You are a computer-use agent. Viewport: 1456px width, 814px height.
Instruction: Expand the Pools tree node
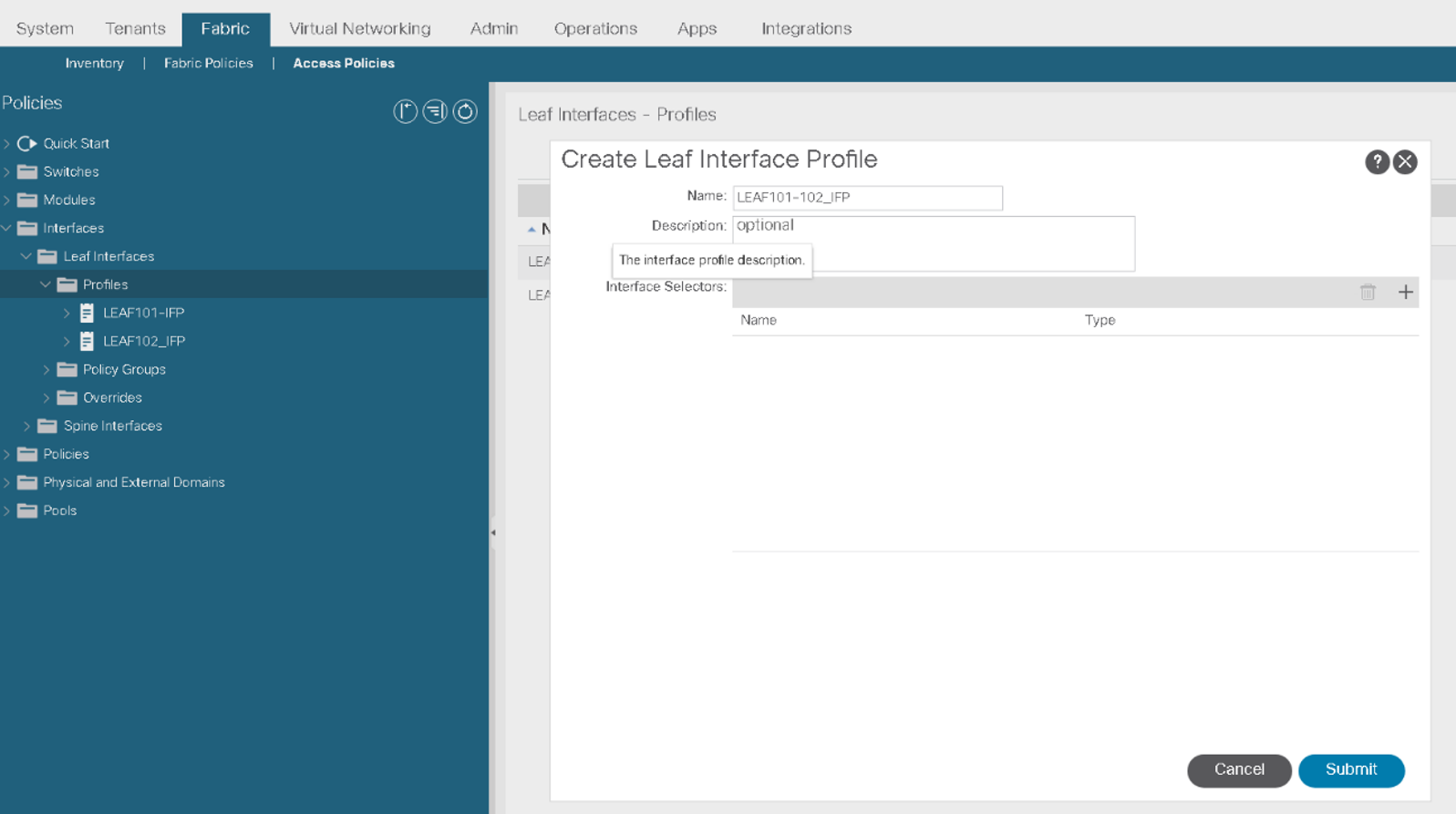7,510
